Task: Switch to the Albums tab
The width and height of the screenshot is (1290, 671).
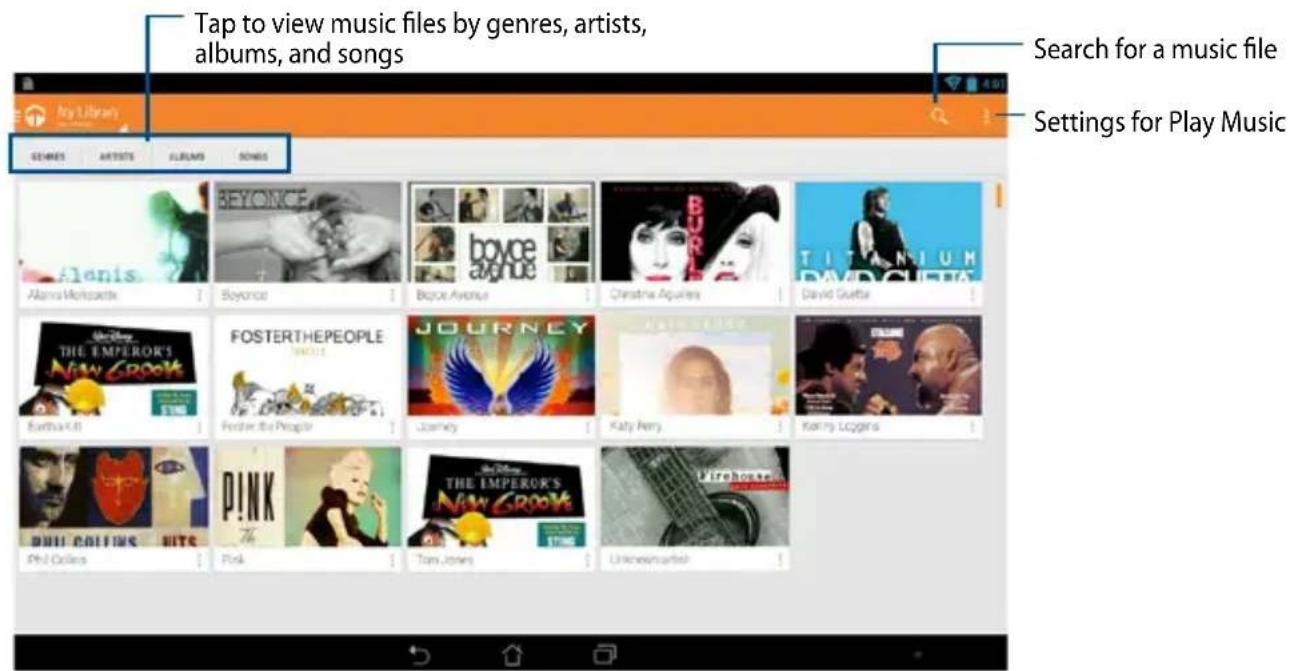Action: [x=187, y=157]
